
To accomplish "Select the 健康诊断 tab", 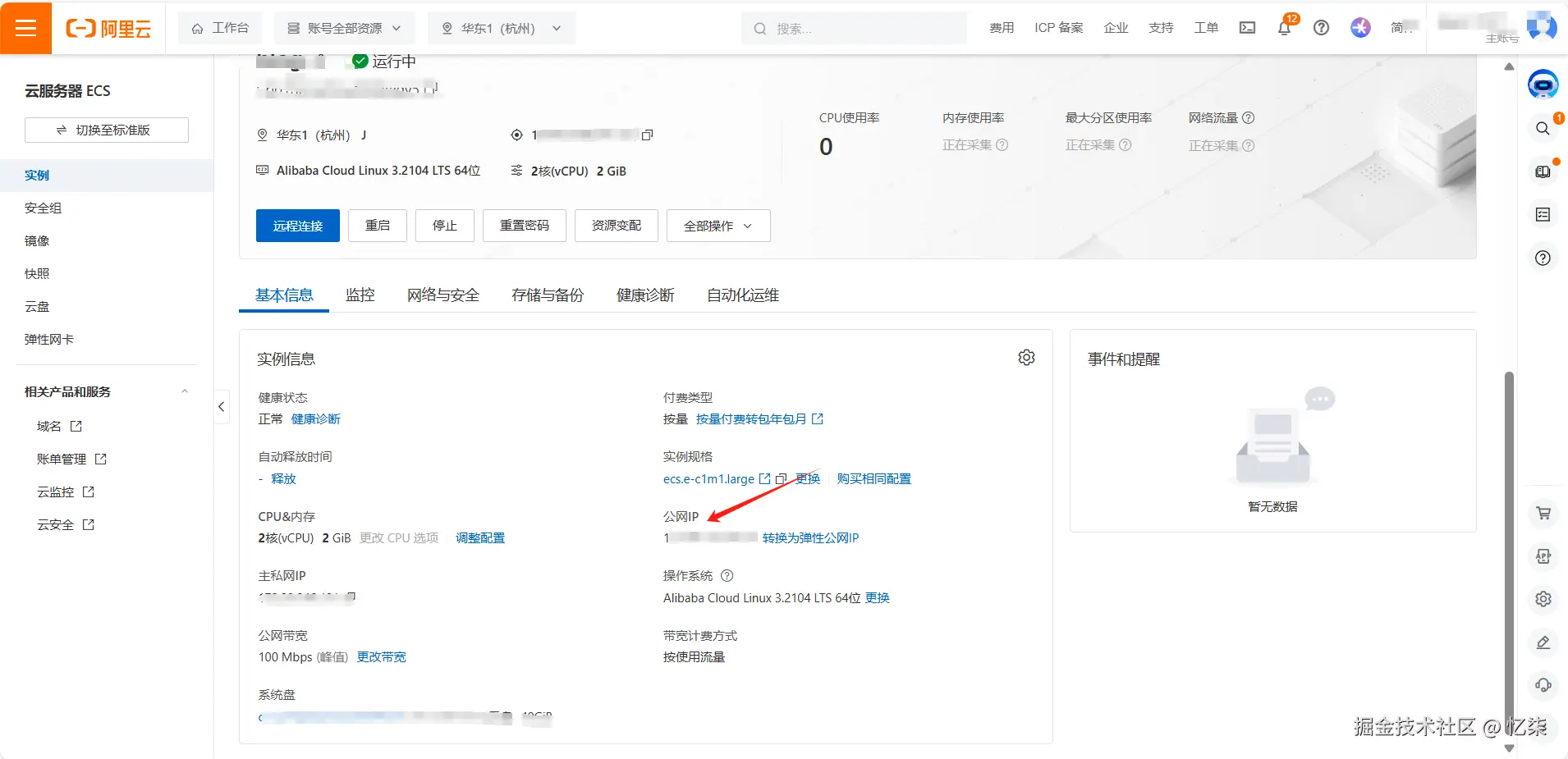I will pyautogui.click(x=645, y=295).
